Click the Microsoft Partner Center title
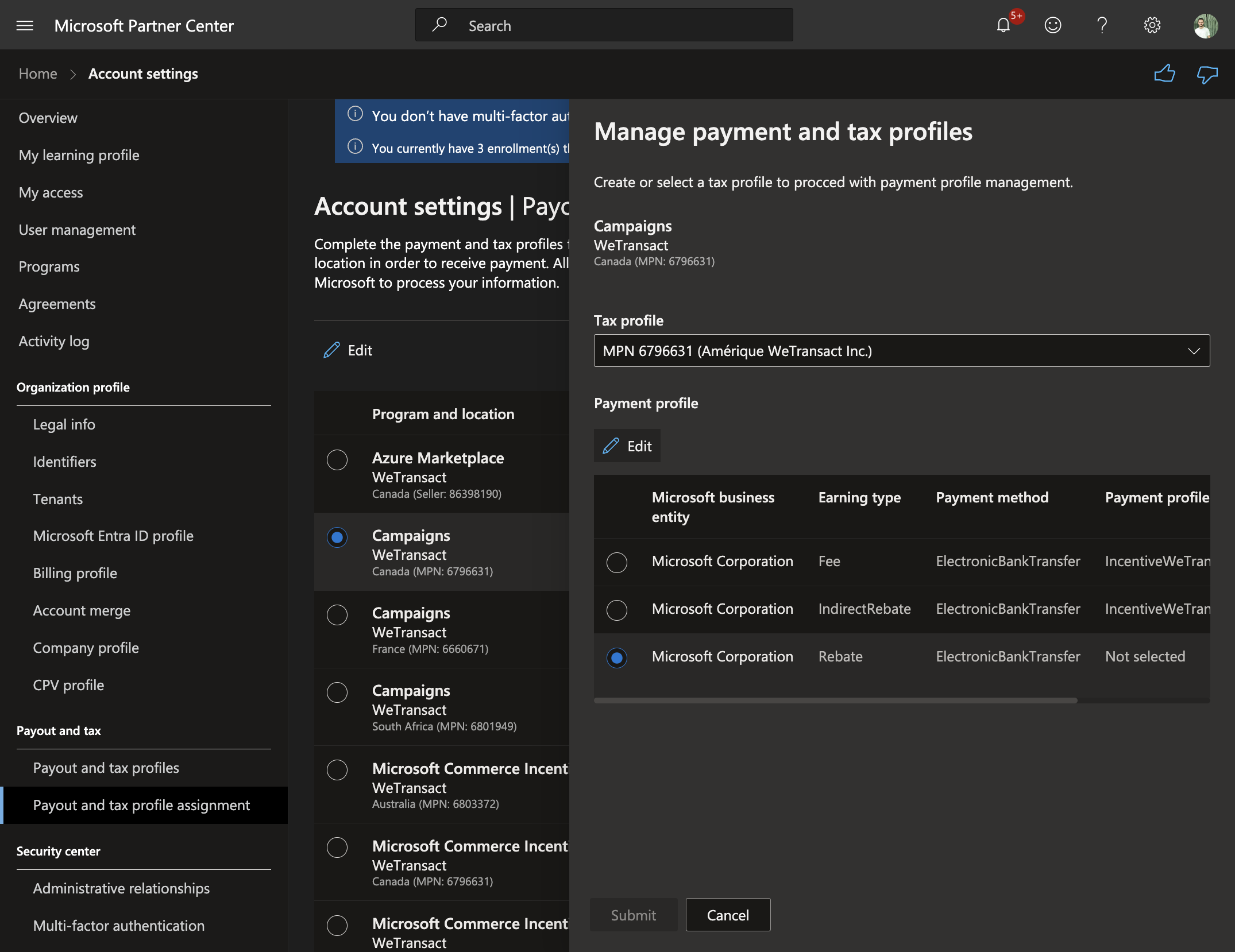The image size is (1235, 952). click(144, 26)
